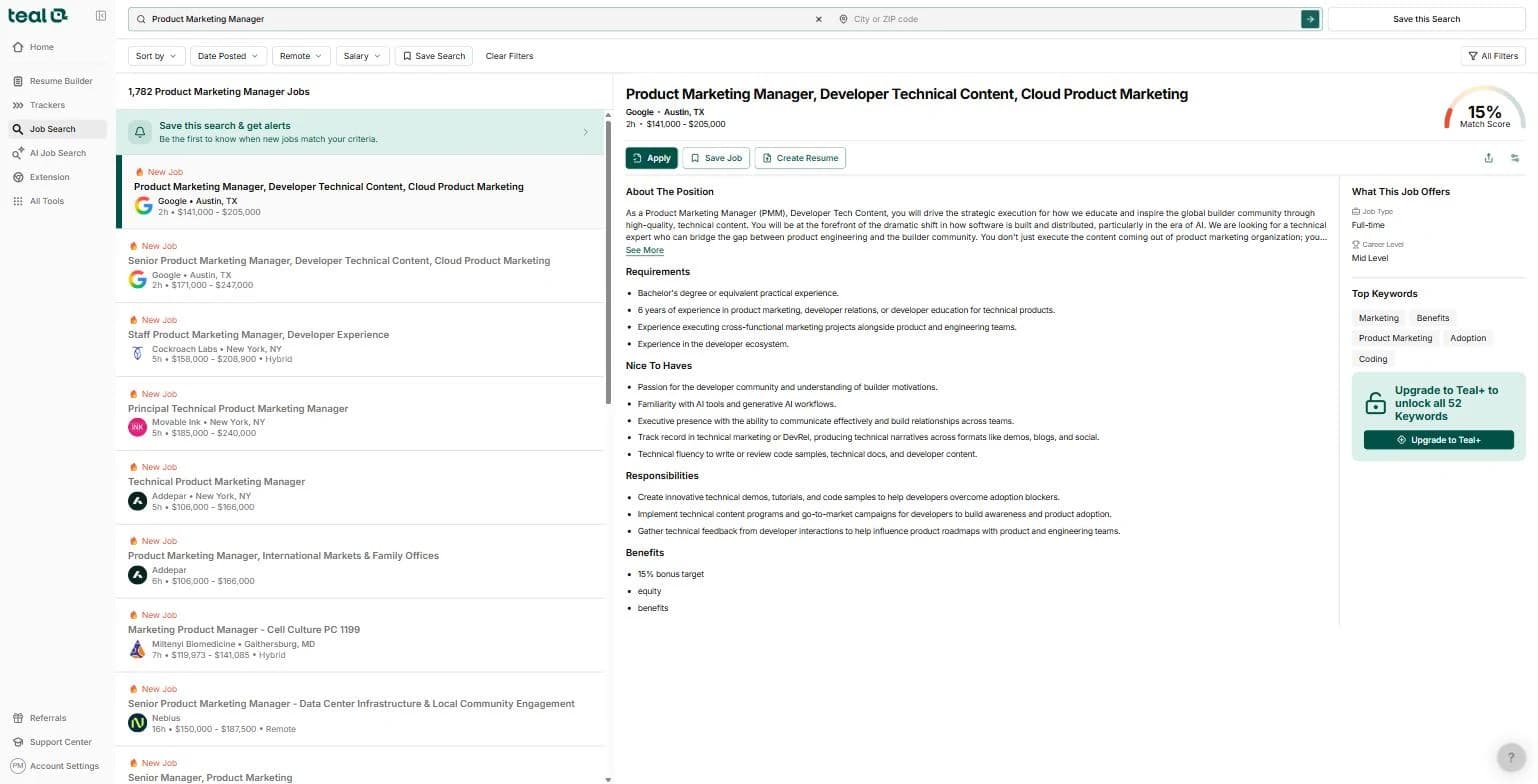Click the bell icon in alerts banner
1538x784 pixels.
(140, 132)
